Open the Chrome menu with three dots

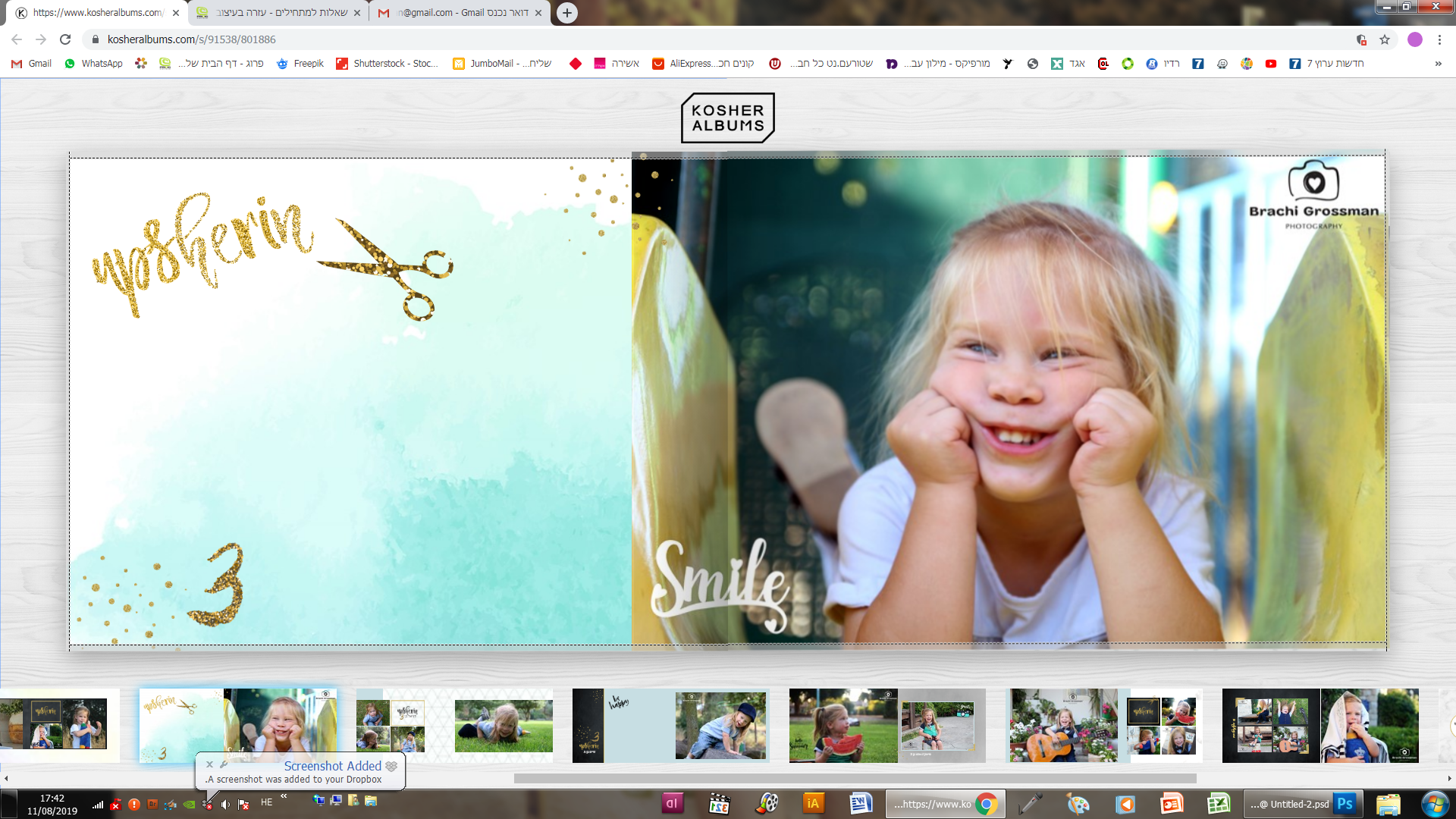tap(1439, 39)
